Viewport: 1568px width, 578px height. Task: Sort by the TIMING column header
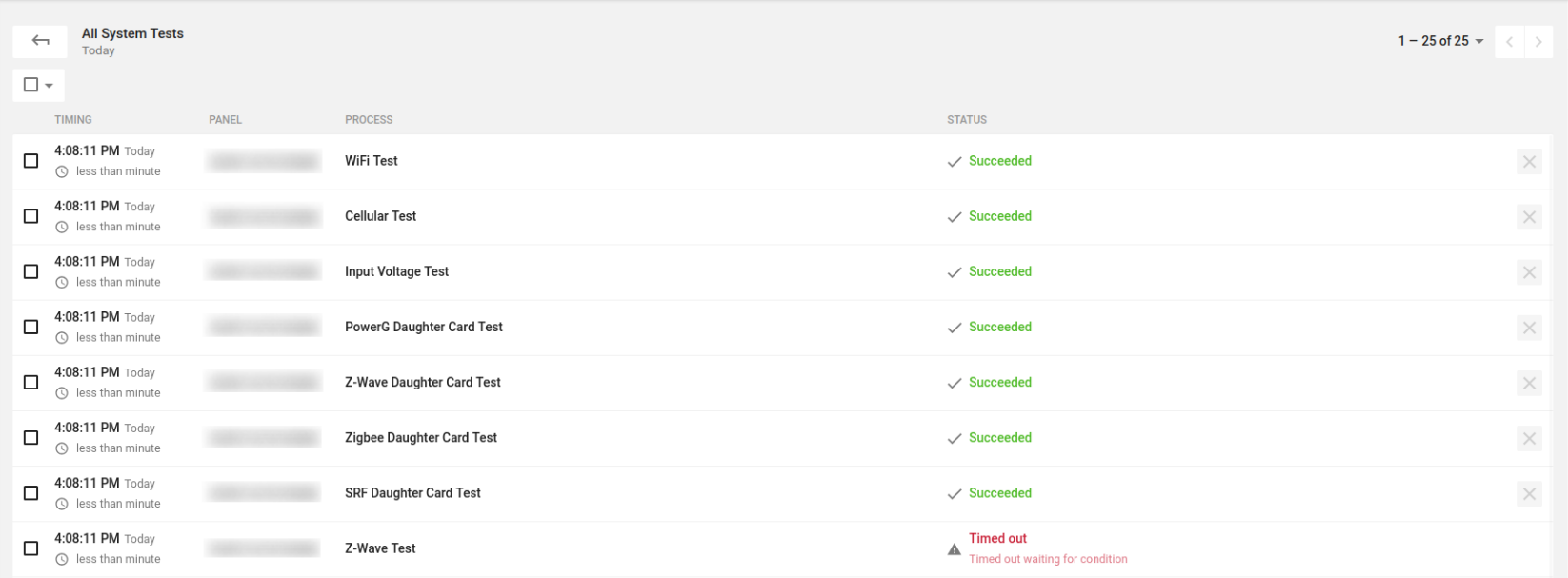(x=73, y=119)
